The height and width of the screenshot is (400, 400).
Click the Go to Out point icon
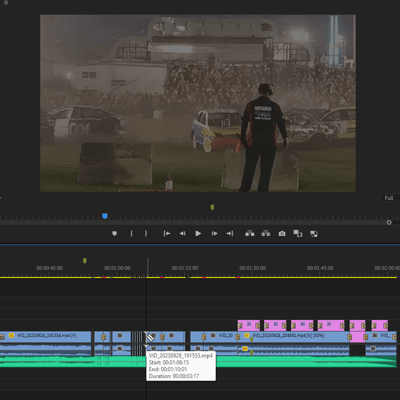tap(230, 234)
